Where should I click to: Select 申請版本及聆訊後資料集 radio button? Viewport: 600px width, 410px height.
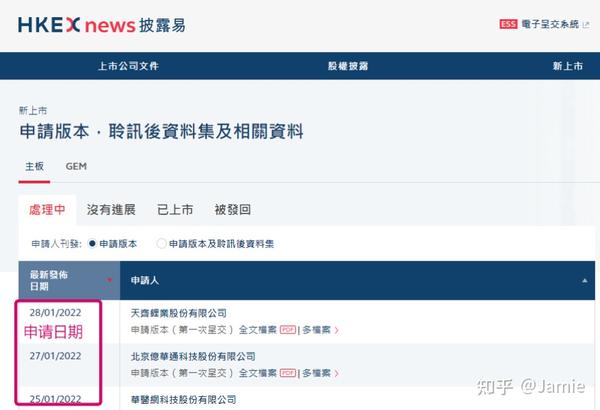pyautogui.click(x=161, y=243)
